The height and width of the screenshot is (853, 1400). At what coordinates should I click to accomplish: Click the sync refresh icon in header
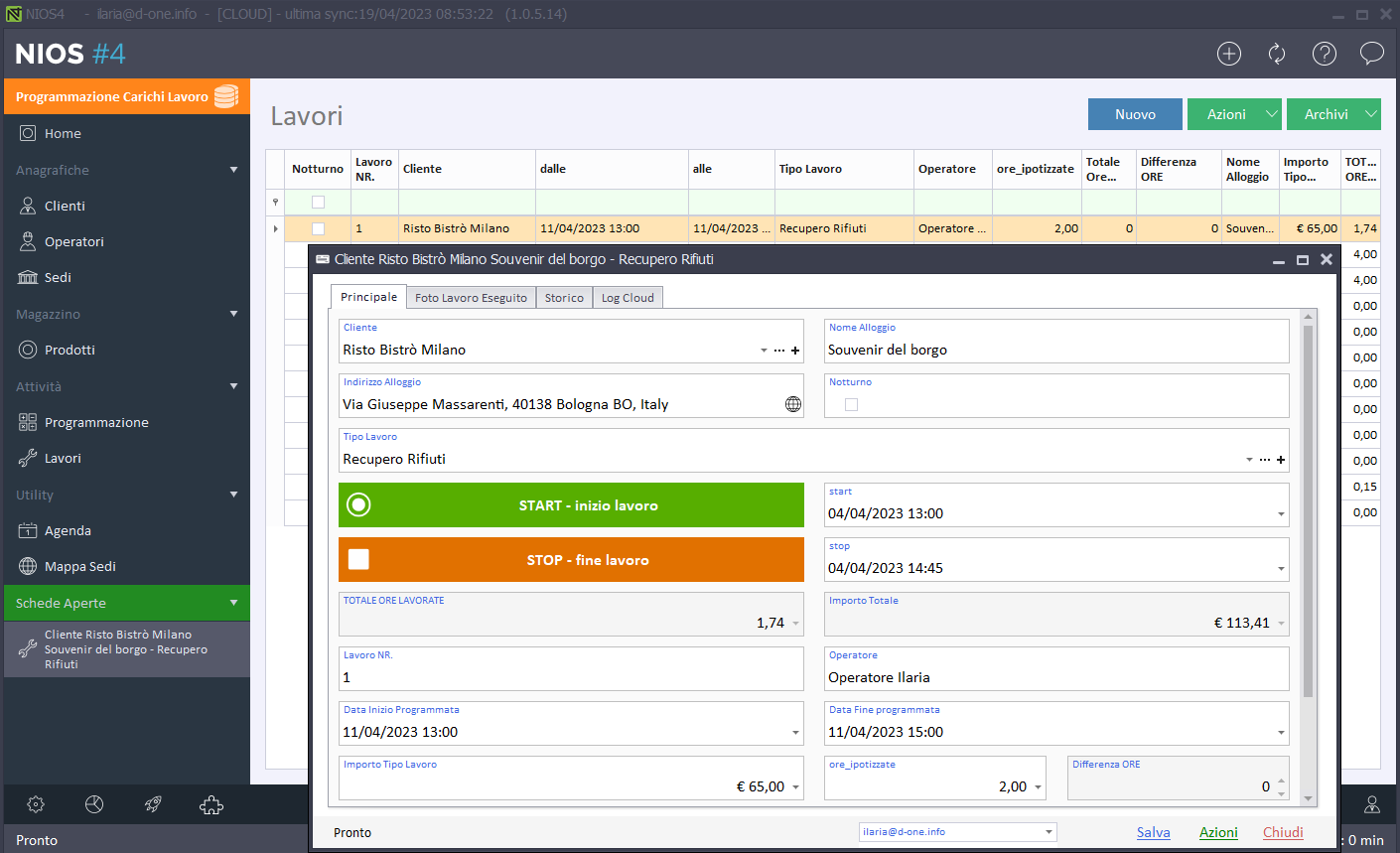click(x=1277, y=54)
